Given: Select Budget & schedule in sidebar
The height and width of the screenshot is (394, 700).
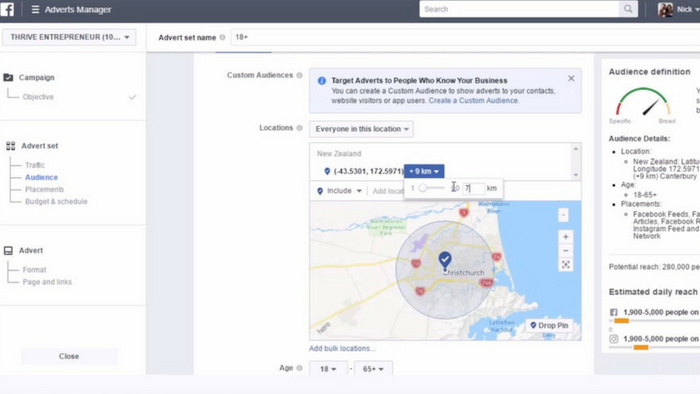Looking at the screenshot, I should 56,201.
